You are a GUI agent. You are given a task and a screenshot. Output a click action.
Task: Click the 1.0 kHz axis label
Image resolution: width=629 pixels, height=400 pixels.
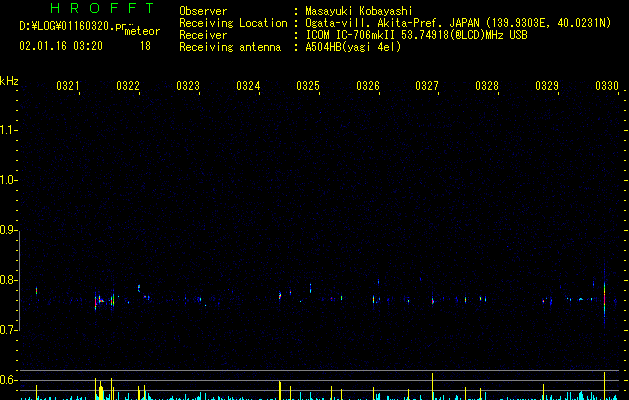8,180
